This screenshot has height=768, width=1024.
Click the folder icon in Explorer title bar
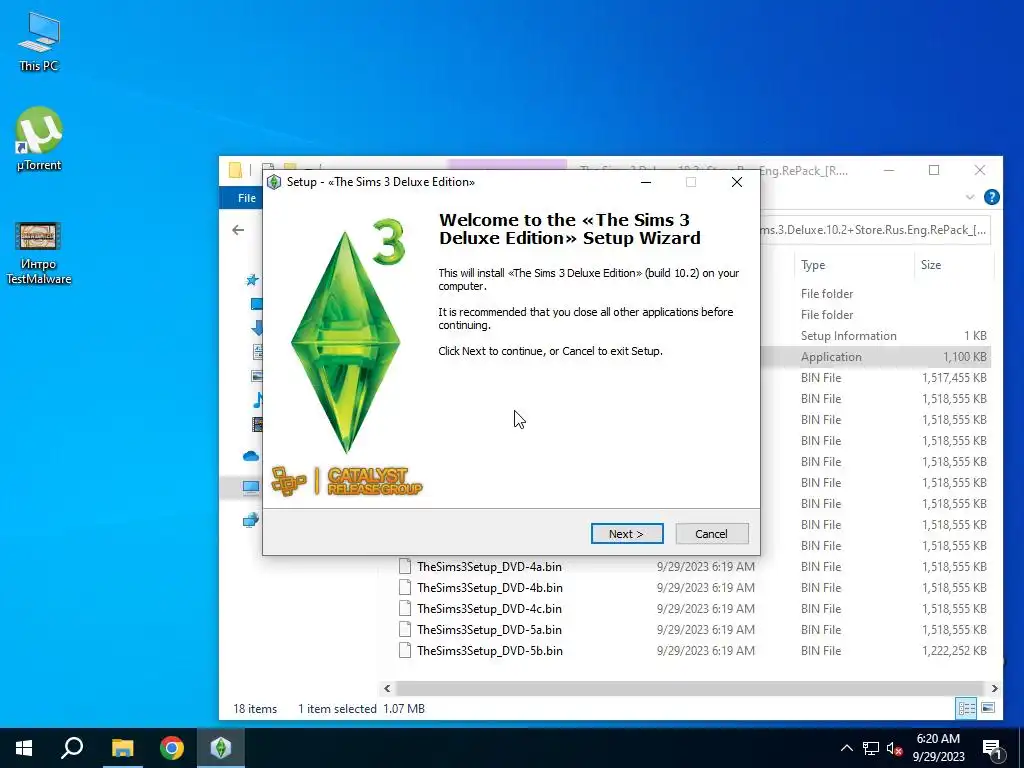point(236,170)
